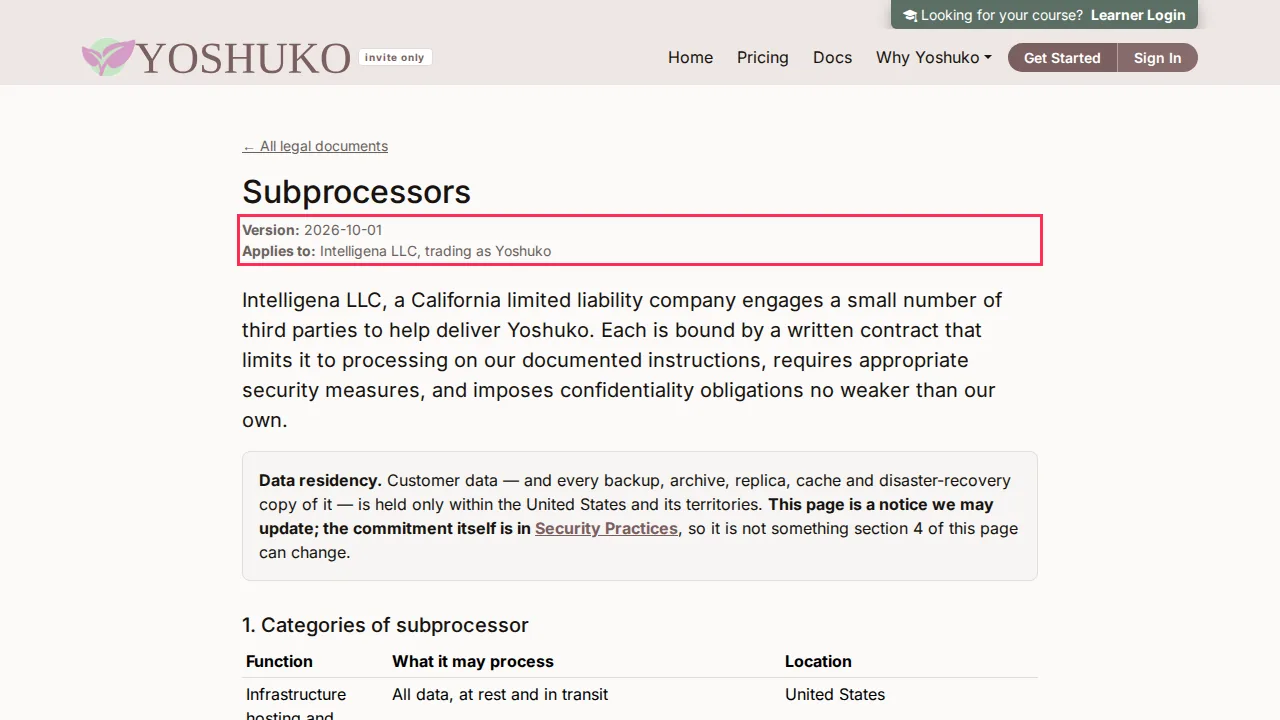
Task: Click the Applies to Intelligena LLC line
Action: point(397,251)
